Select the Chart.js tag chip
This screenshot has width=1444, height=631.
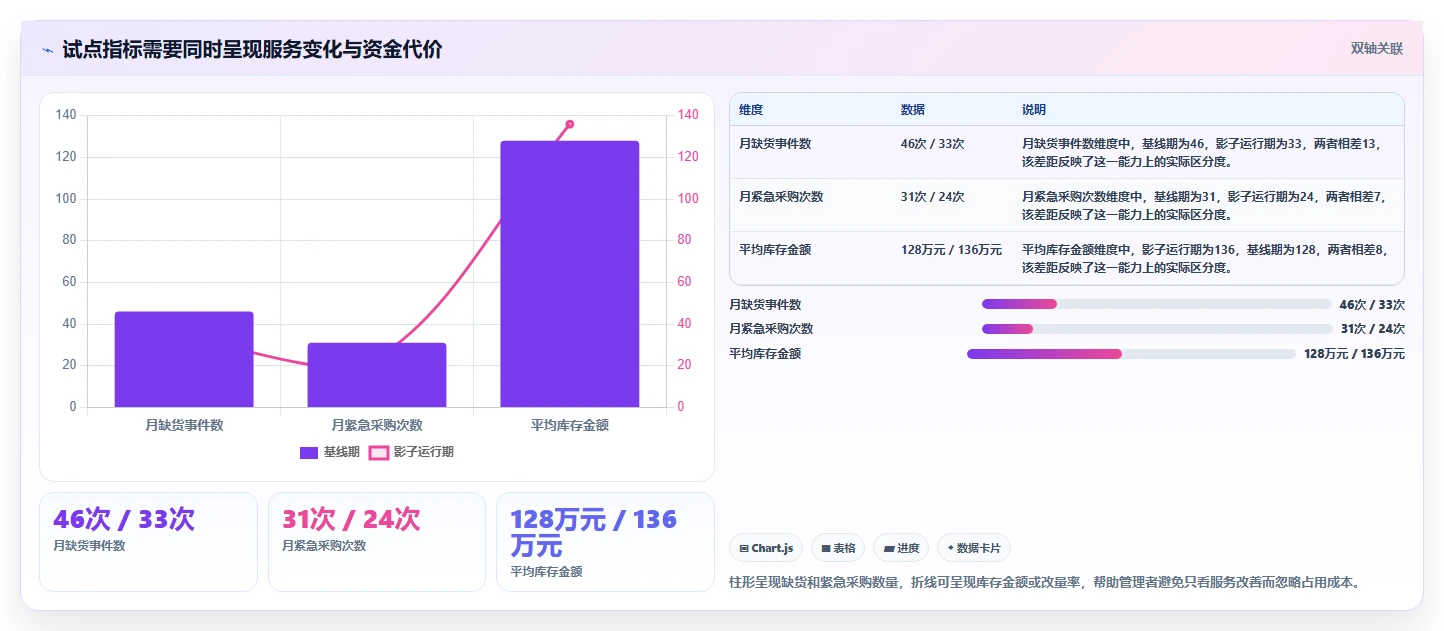click(766, 548)
